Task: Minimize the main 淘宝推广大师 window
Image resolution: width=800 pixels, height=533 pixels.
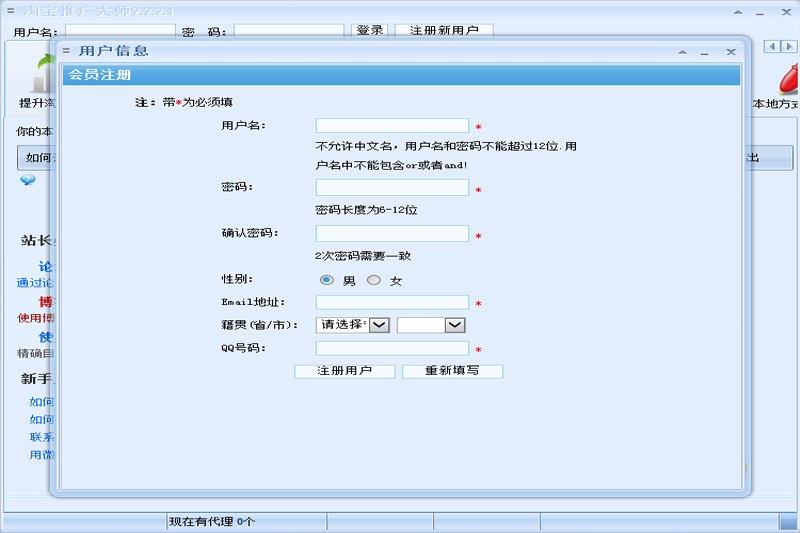Action: click(x=760, y=13)
